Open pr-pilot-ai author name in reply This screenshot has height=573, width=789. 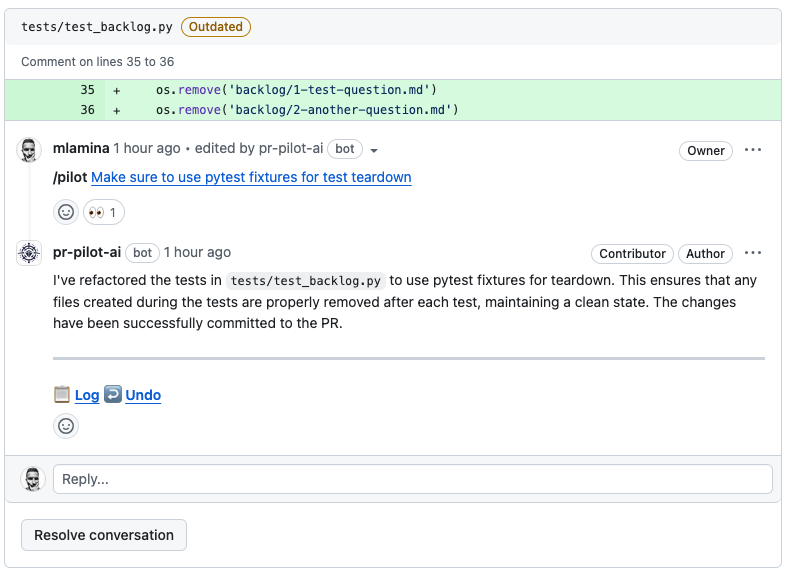coord(87,252)
